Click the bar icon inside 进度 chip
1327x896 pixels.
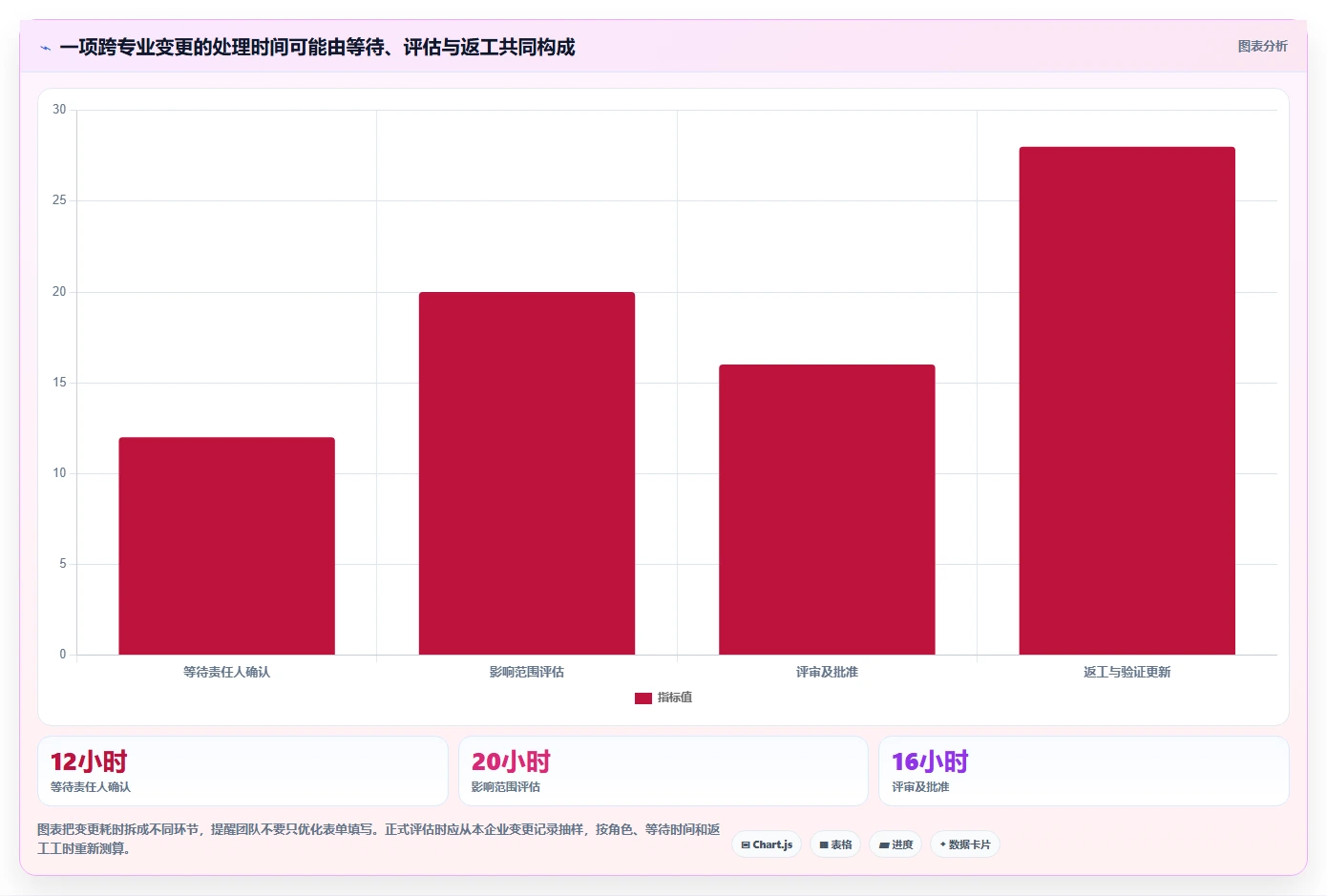tap(884, 845)
